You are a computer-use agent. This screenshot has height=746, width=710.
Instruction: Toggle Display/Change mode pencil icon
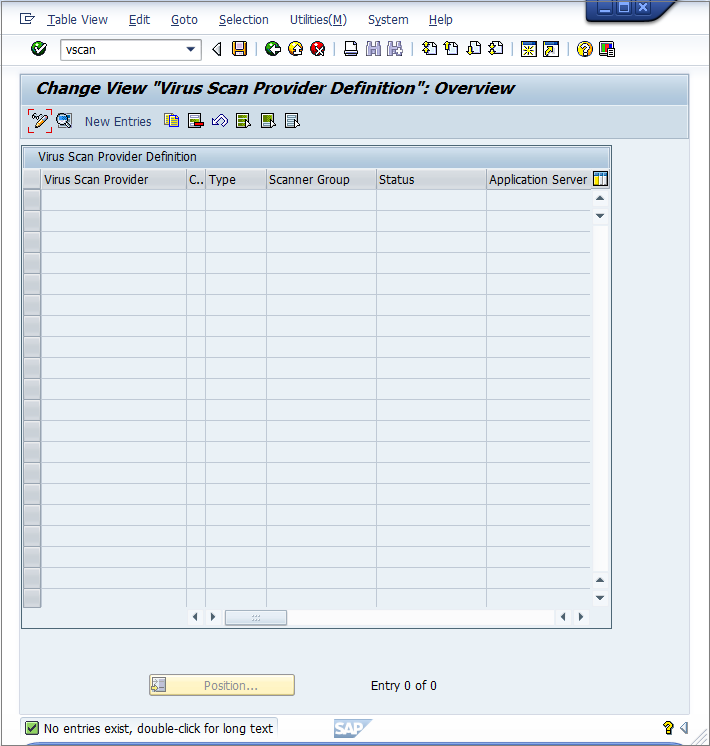coord(39,121)
